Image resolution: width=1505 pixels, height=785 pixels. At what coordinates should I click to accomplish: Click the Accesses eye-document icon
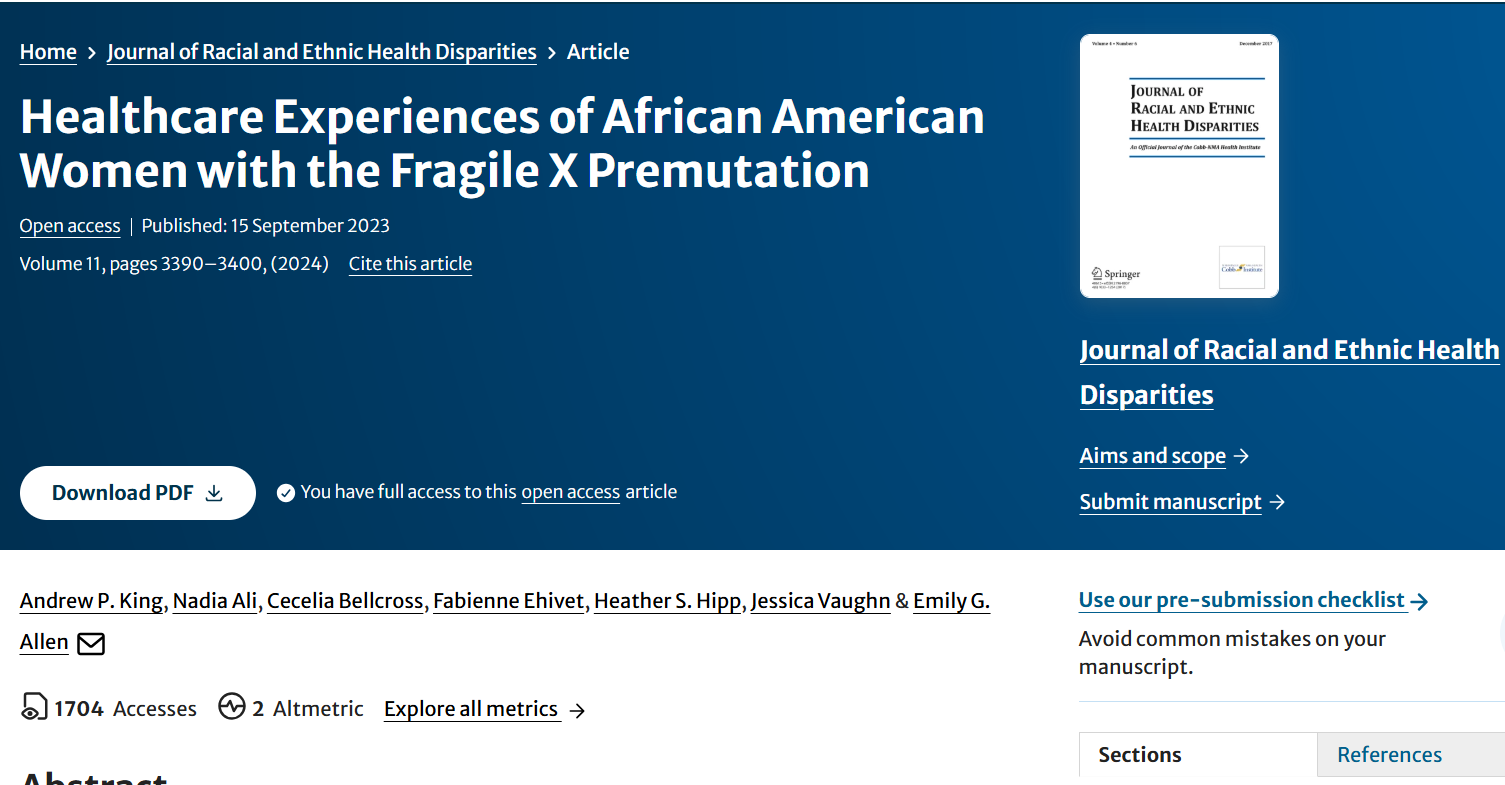(x=34, y=707)
